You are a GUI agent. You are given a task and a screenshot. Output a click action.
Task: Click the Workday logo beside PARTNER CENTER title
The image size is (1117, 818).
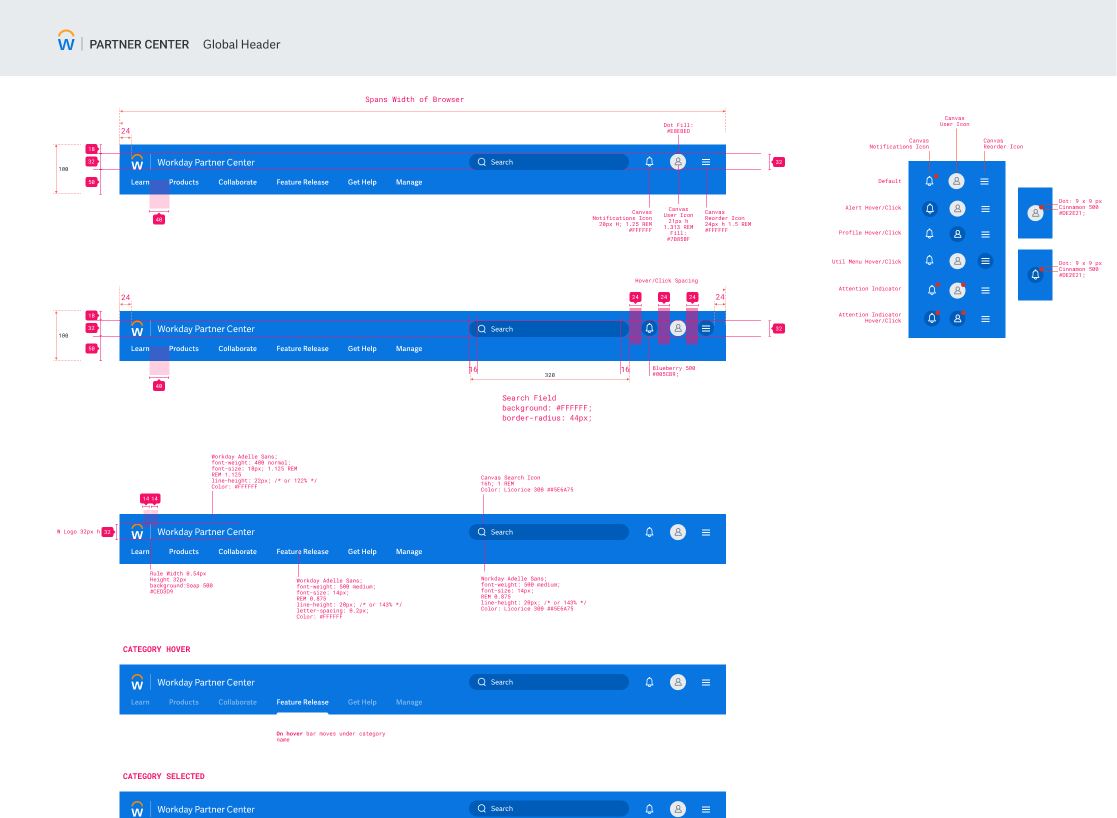pyautogui.click(x=67, y=43)
